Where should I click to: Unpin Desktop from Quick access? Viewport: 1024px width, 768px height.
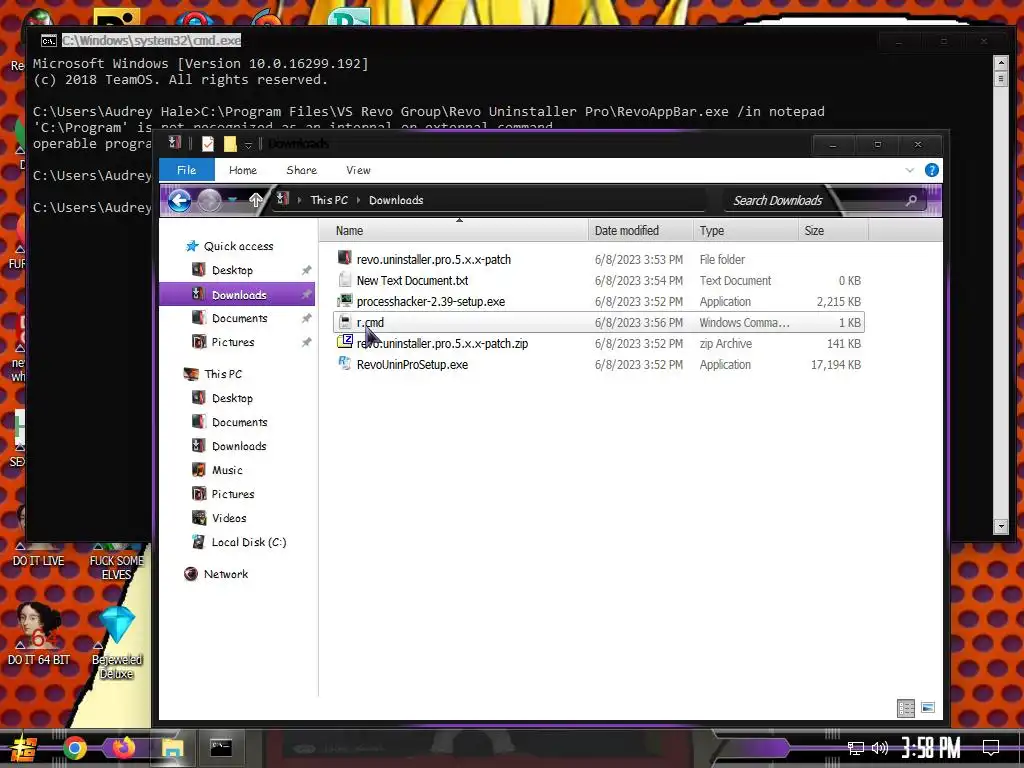[306, 270]
